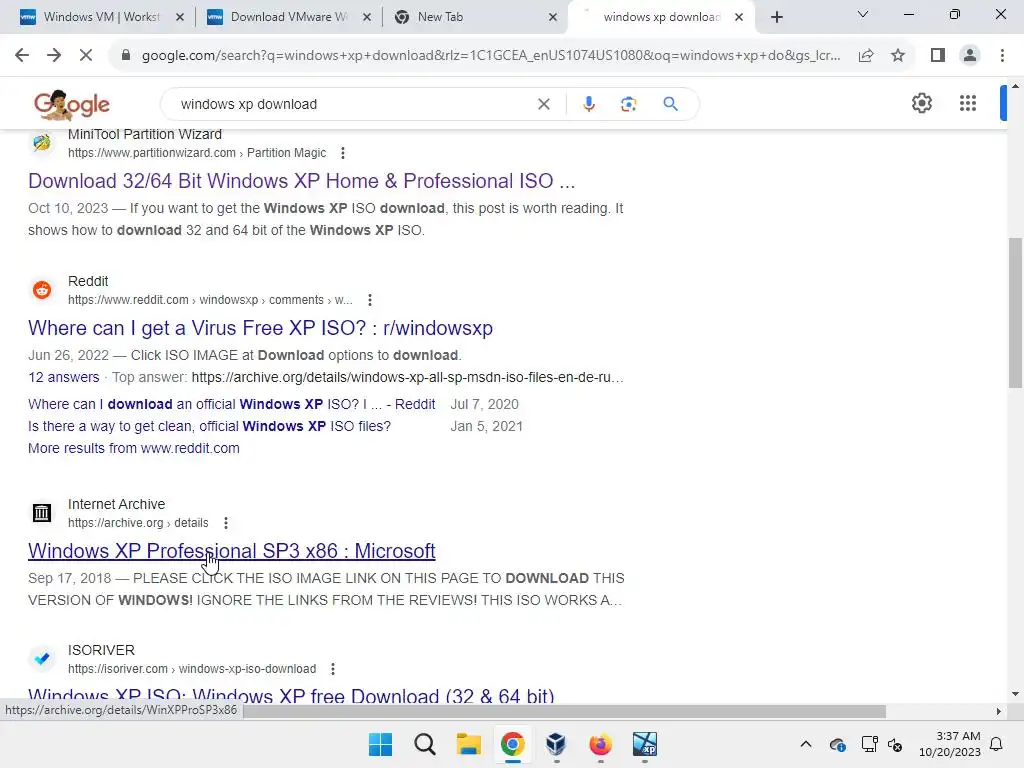Clear the Google search box text
Image resolution: width=1024 pixels, height=768 pixels.
point(543,104)
